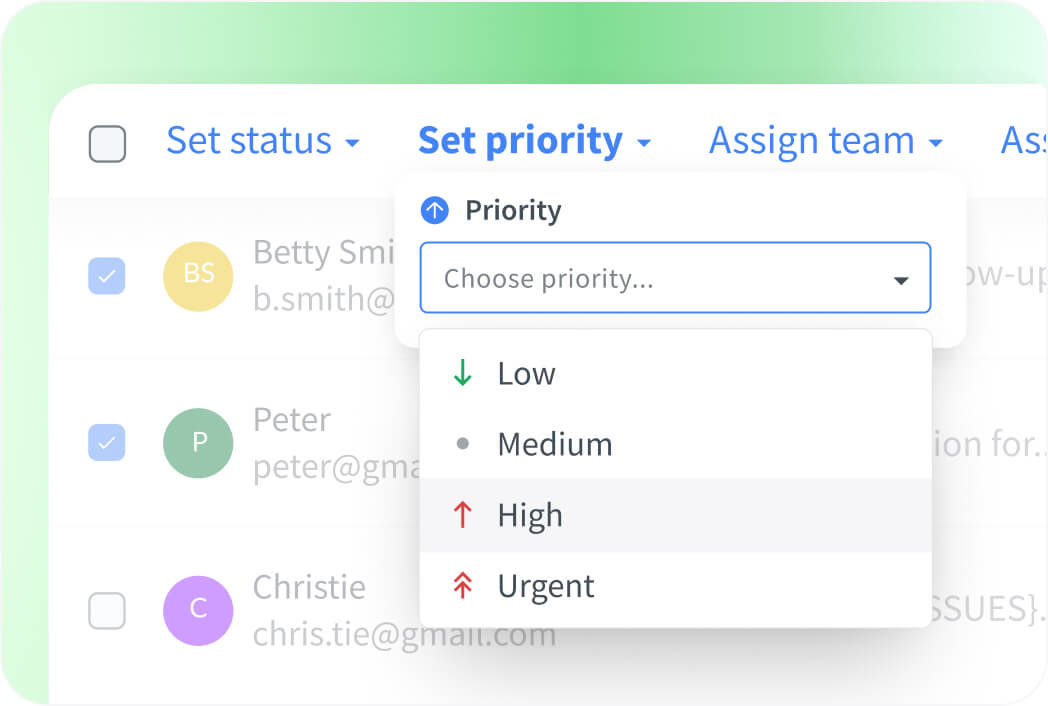Viewport: 1048px width, 706px height.
Task: Click Peter's green avatar icon
Action: tap(198, 443)
